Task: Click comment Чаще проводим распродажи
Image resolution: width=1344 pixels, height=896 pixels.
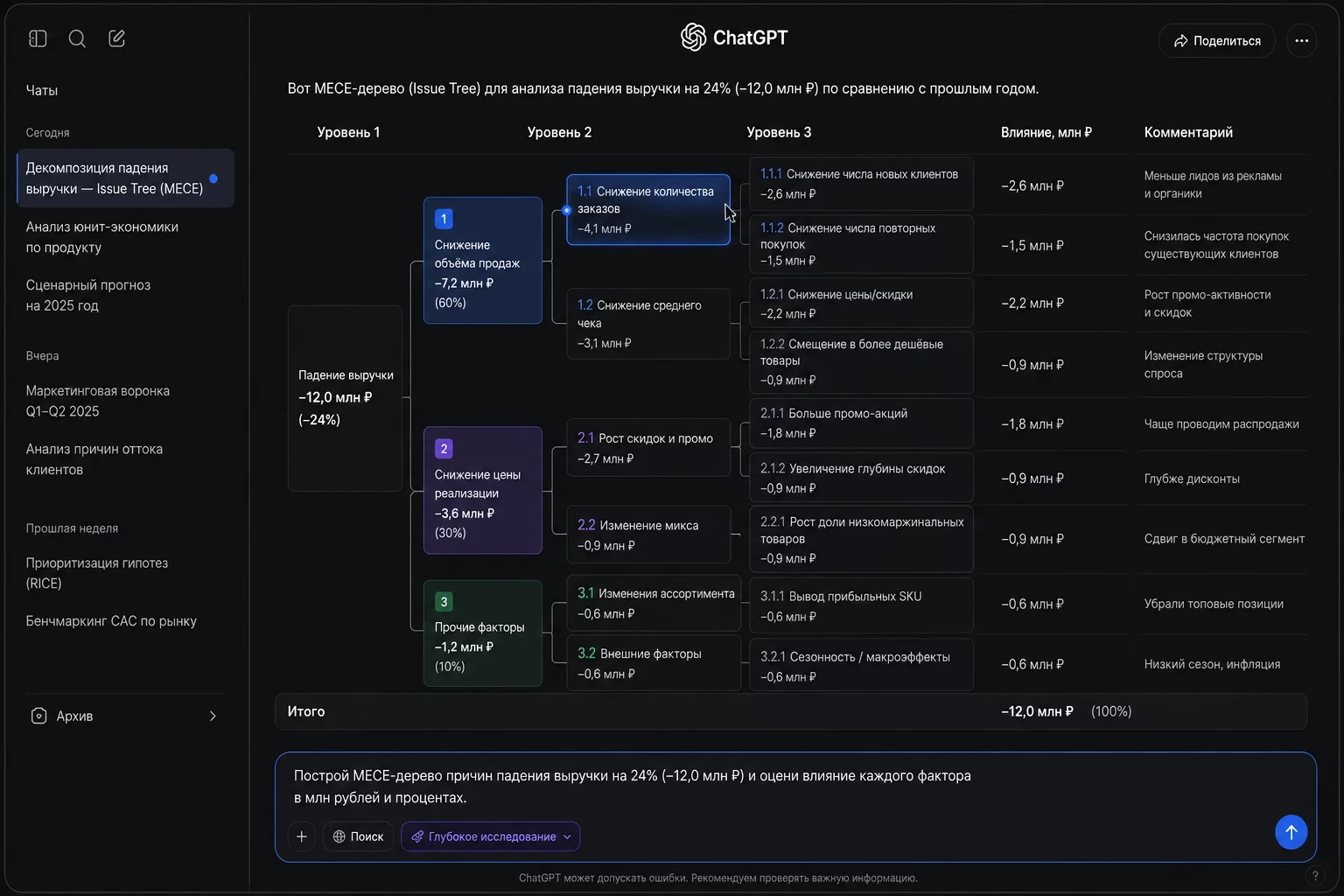Action: point(1221,424)
